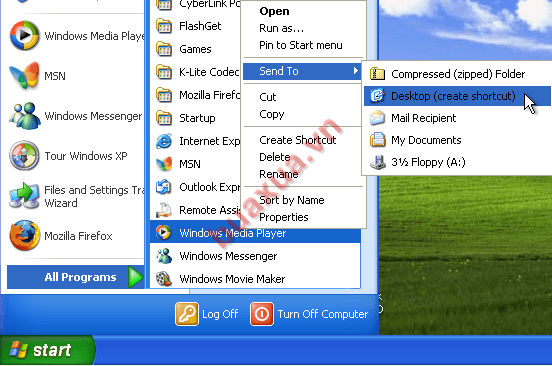This screenshot has width=552, height=366.
Task: Open Windows Messenger icon in left pane
Action: (24, 115)
